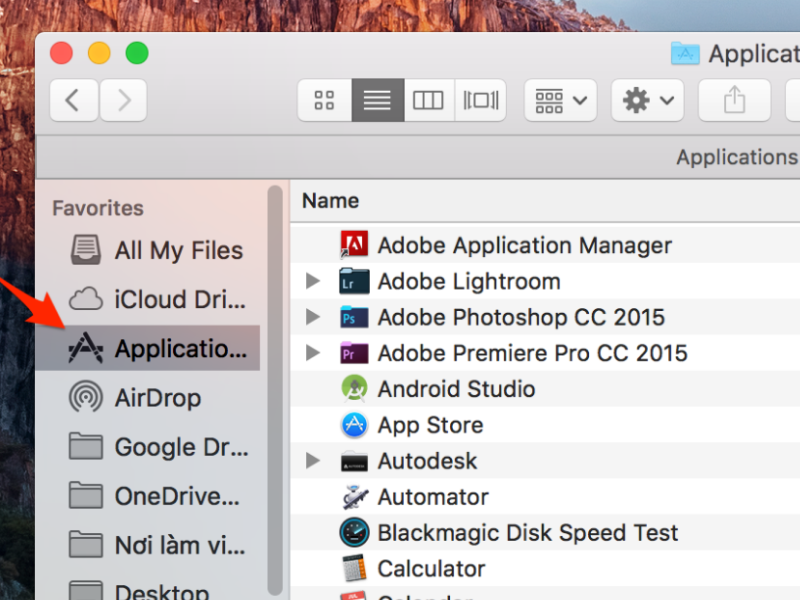Click the iCloud cloud icon
Image resolution: width=800 pixels, height=600 pixels.
click(86, 299)
